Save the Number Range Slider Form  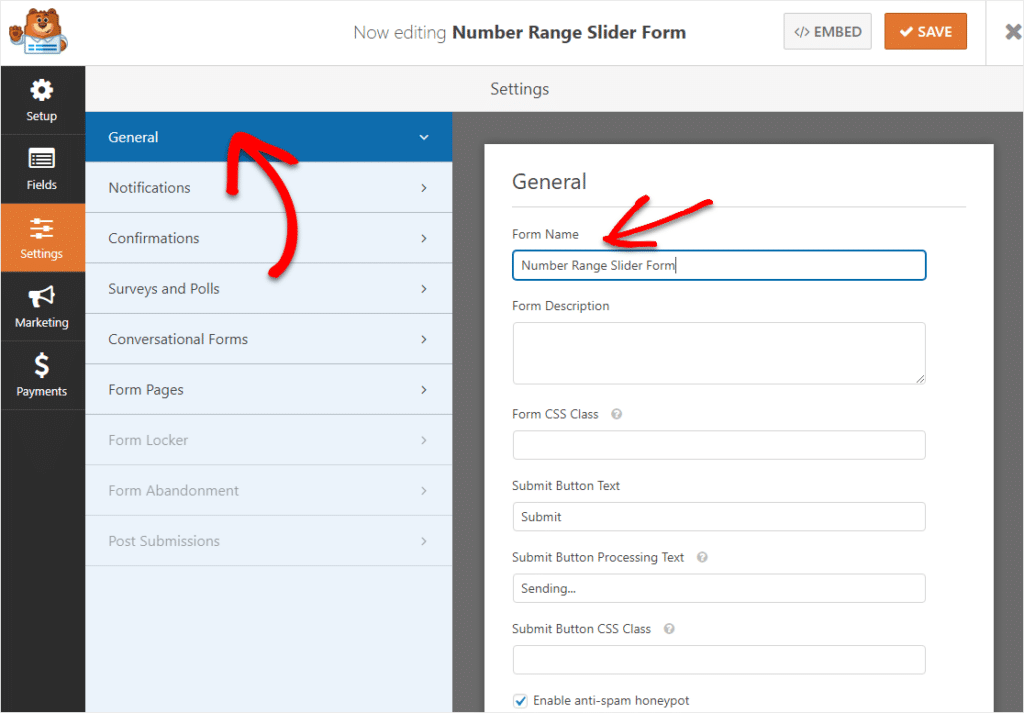tap(925, 31)
